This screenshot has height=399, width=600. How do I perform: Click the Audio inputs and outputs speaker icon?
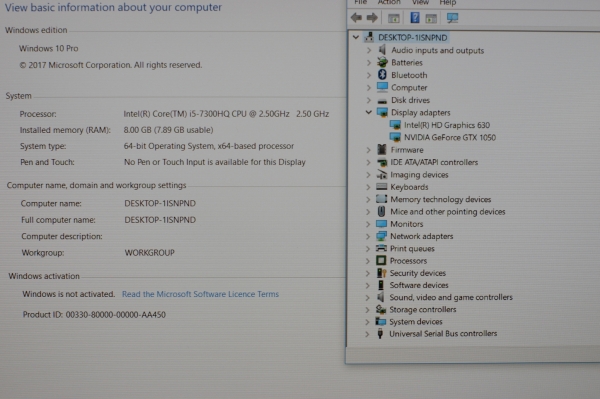coord(382,50)
